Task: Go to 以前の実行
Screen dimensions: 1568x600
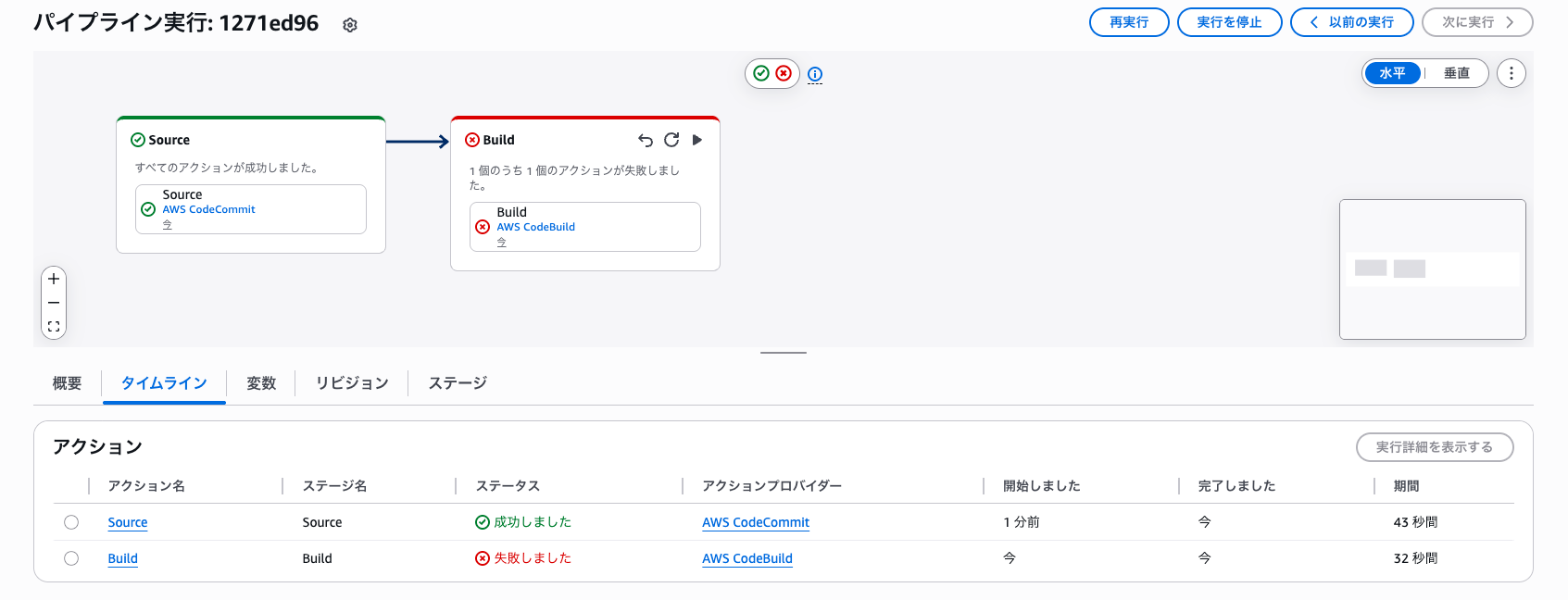Action: coord(1351,22)
